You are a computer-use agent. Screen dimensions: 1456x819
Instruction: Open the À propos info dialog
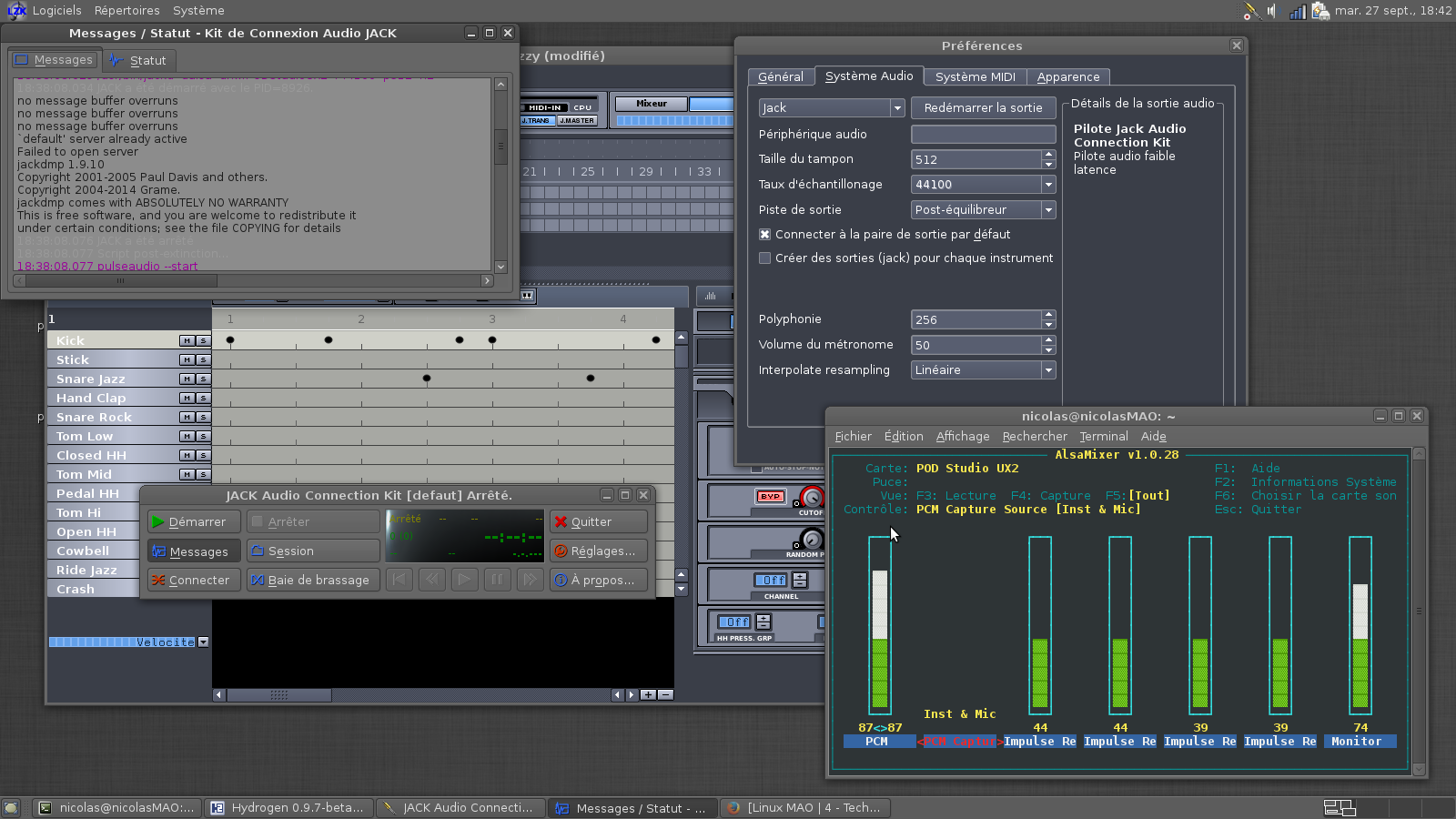(598, 580)
